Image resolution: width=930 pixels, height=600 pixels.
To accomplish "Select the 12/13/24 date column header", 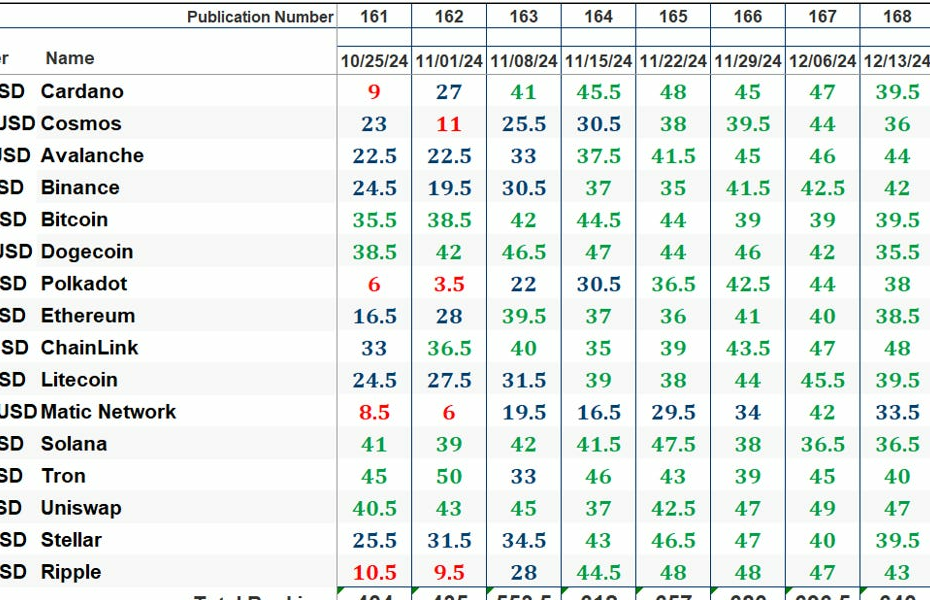I will coord(897,60).
